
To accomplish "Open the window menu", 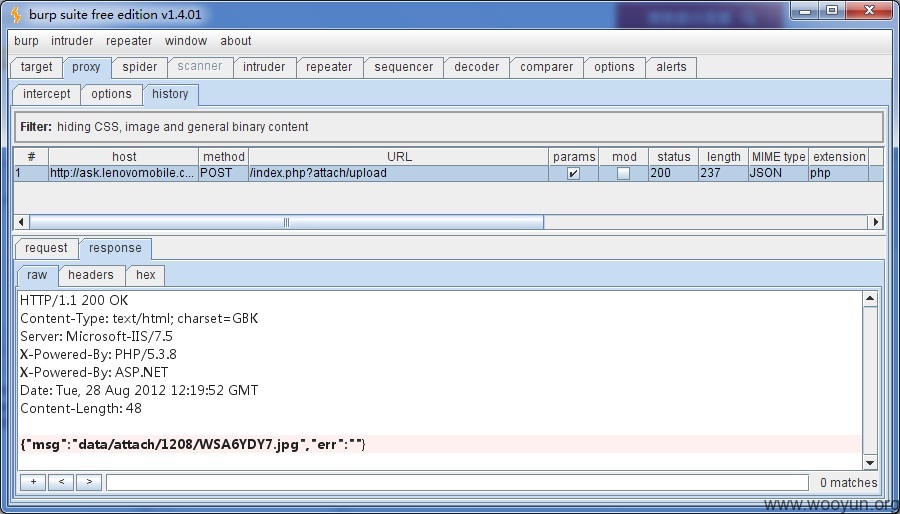I will point(185,41).
